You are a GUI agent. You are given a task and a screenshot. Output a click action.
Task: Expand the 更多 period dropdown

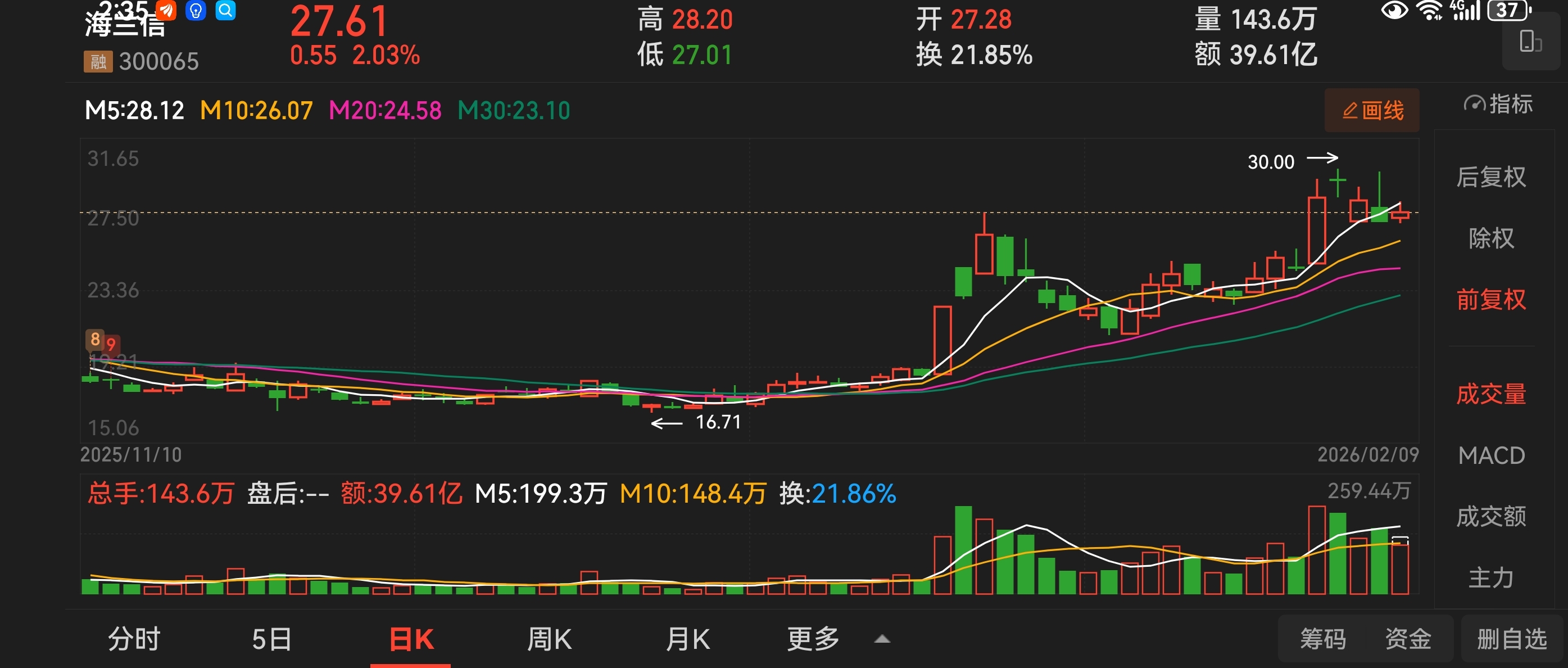click(x=813, y=639)
